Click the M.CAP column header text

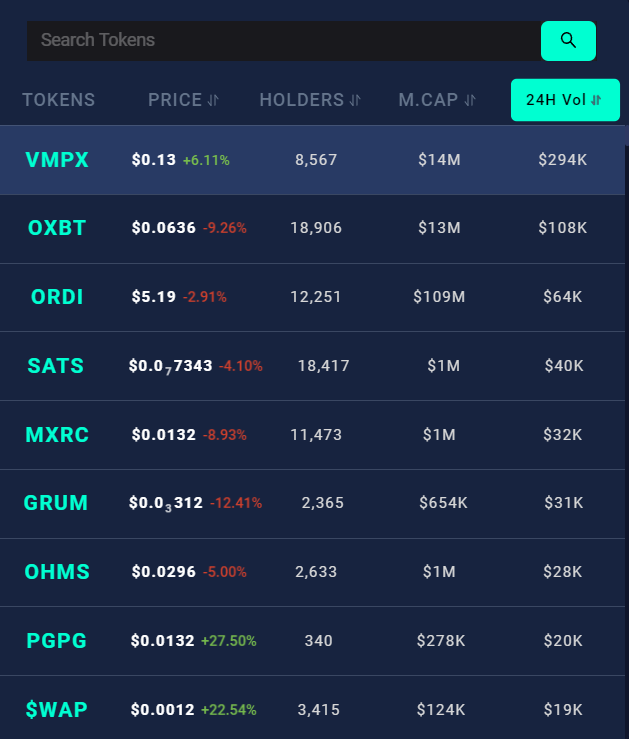point(428,100)
